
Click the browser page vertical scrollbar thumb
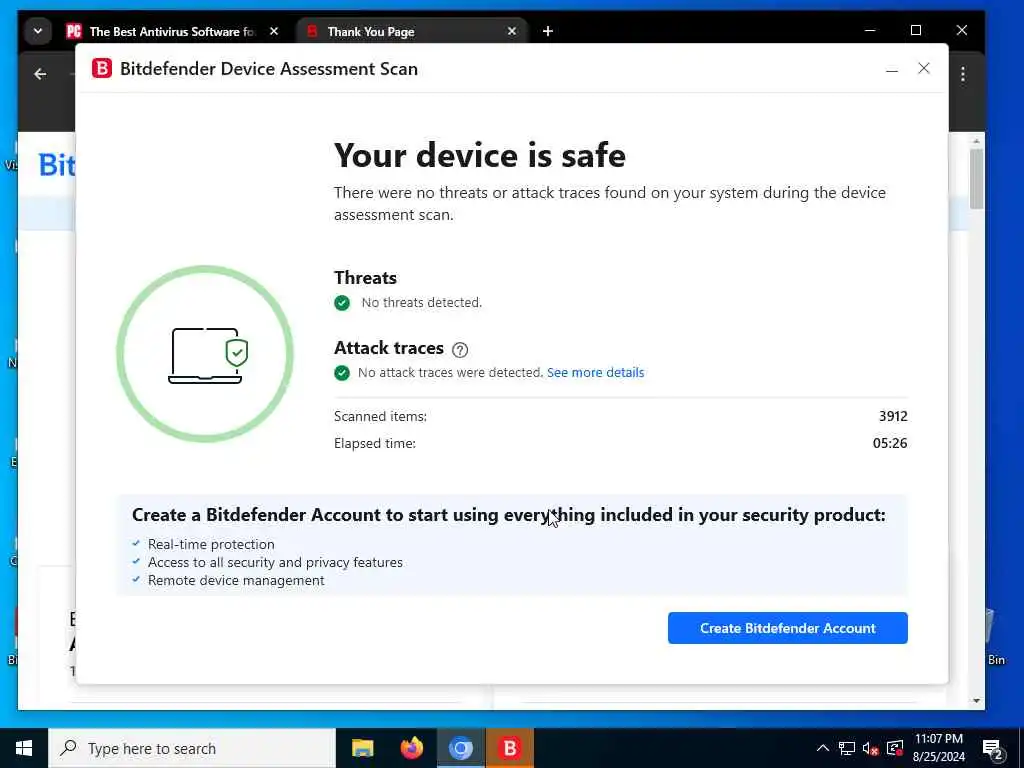[976, 179]
